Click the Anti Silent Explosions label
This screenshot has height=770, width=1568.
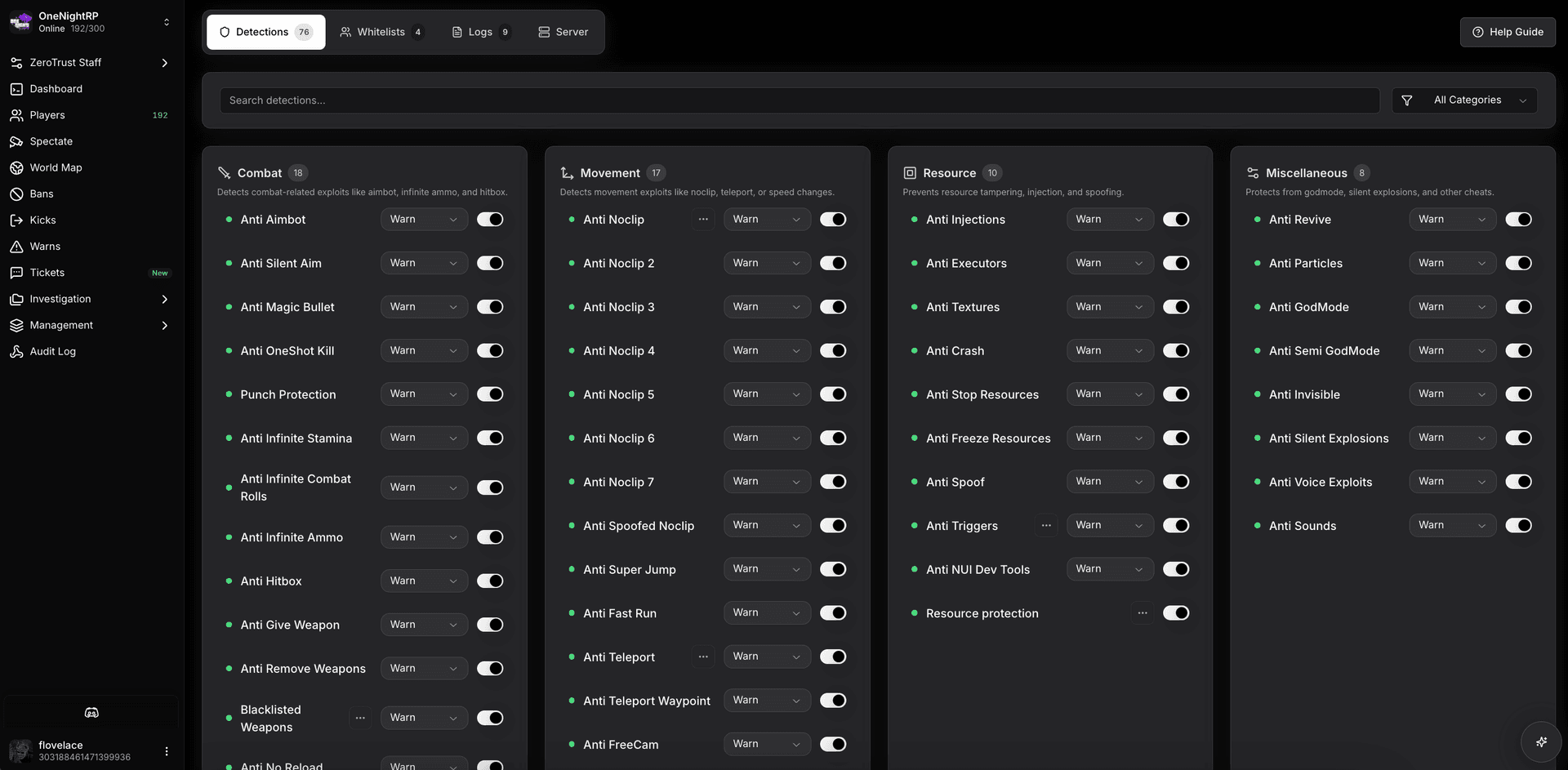[x=1329, y=438]
